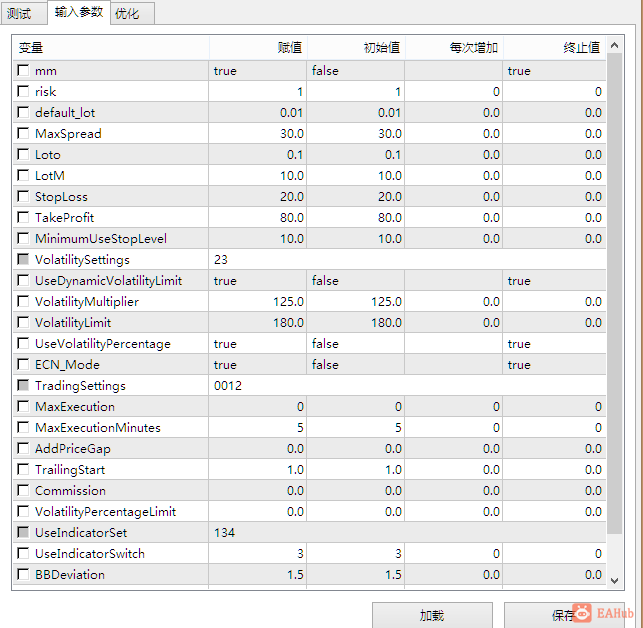Click the TradingSettings row label
The width and height of the screenshot is (643, 628).
pos(80,386)
